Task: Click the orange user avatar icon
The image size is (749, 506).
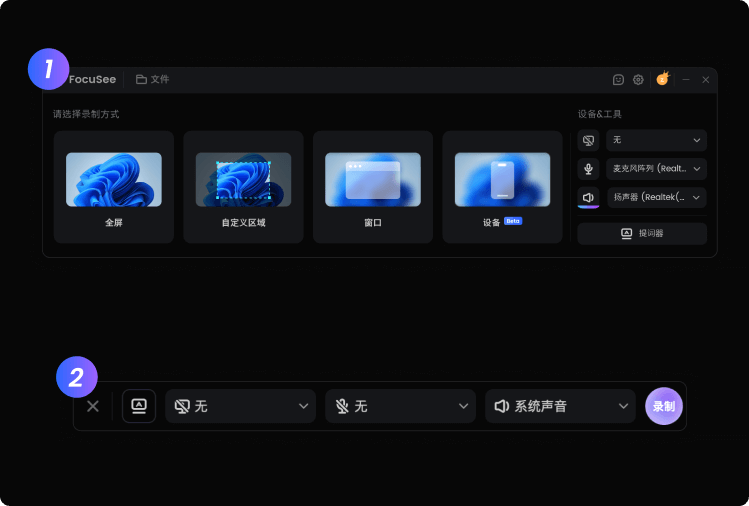Action: [x=663, y=79]
